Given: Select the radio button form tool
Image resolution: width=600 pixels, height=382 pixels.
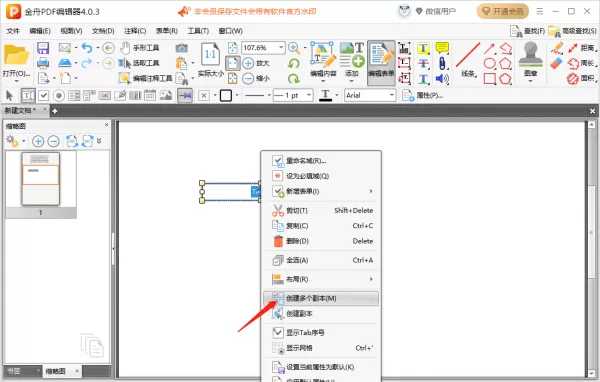Looking at the screenshot, I should [x=59, y=95].
